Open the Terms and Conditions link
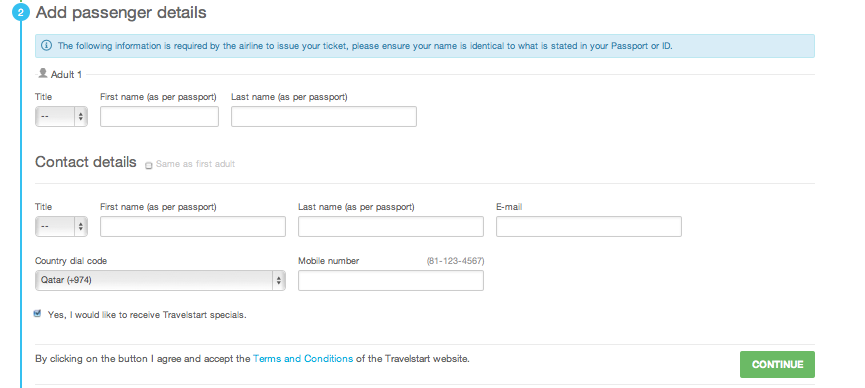The image size is (865, 388). coord(303,359)
